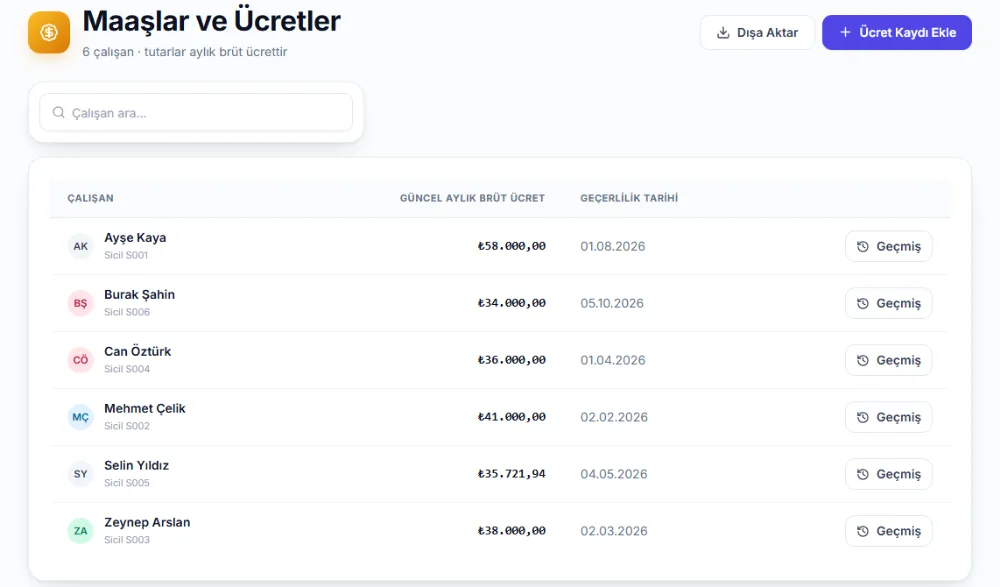
Task: View Geçmiş history for Mehmet Çelik
Action: [x=888, y=417]
